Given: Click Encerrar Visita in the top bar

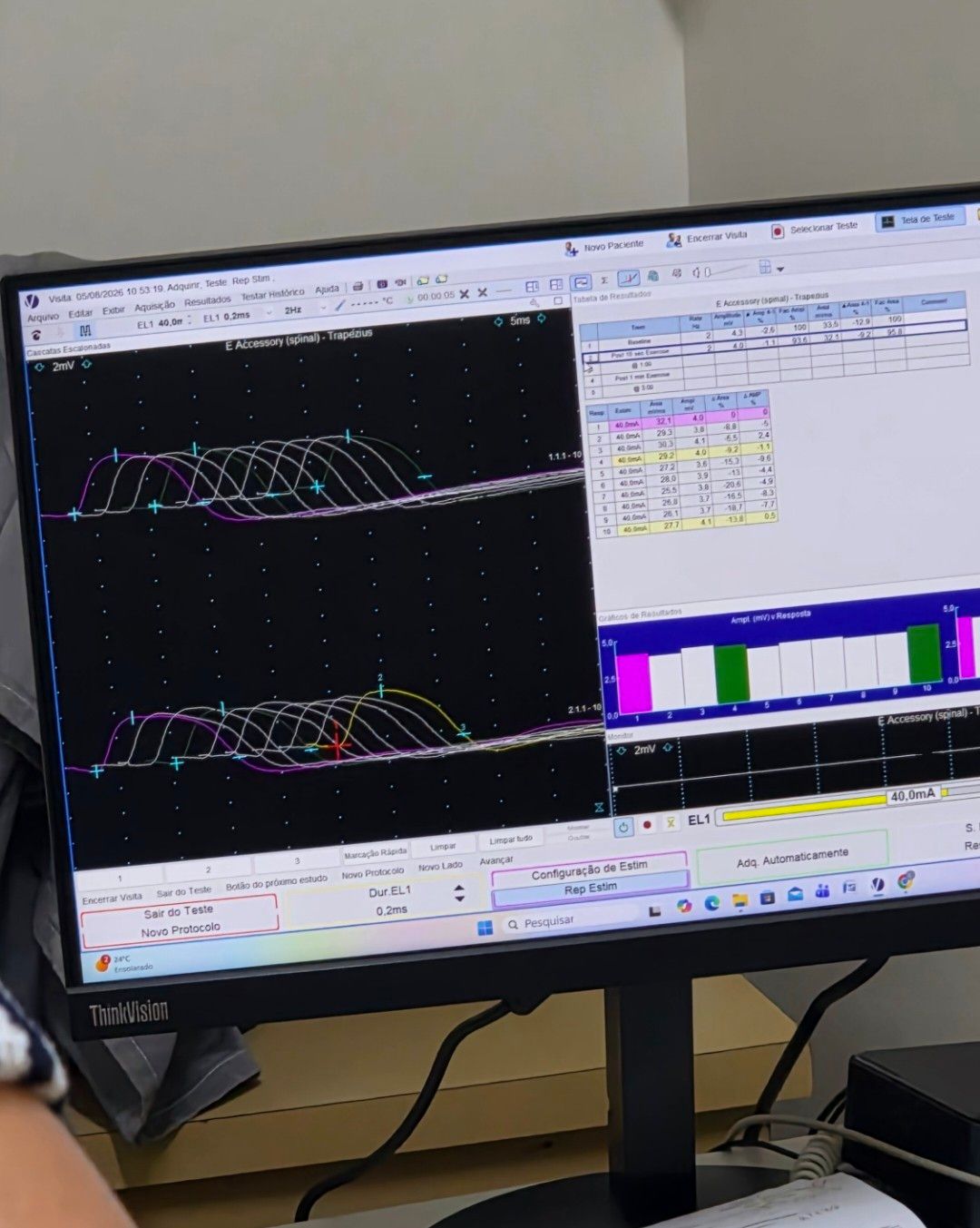Looking at the screenshot, I should click(708, 237).
